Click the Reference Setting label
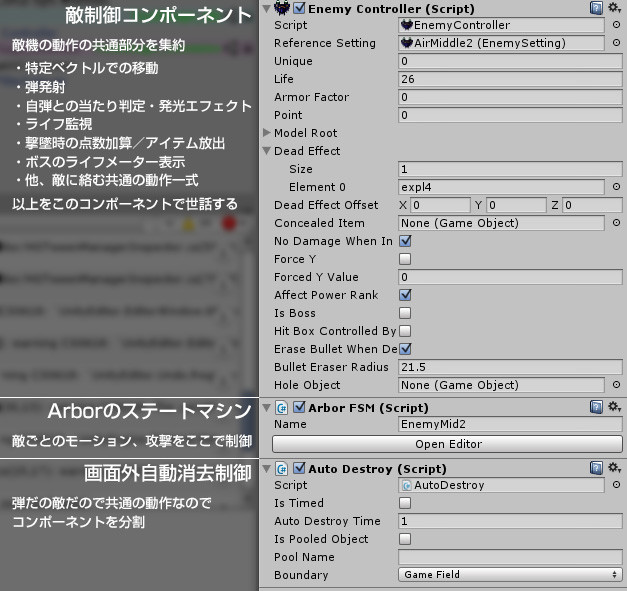 (x=325, y=43)
